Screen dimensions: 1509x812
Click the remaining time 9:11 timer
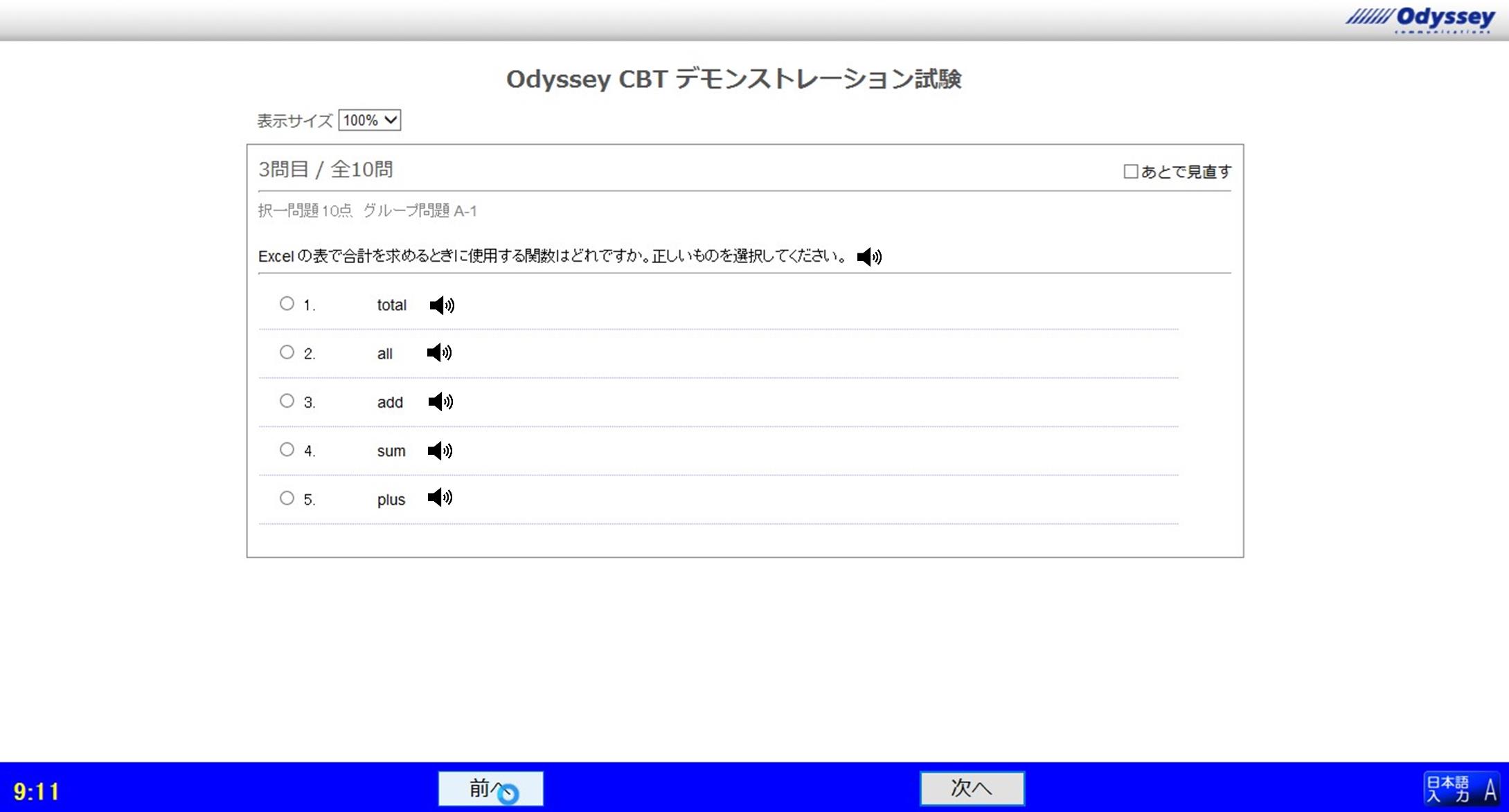coord(37,791)
